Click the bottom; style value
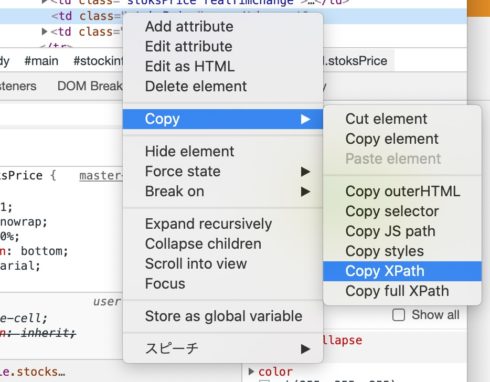Screen dimensions: 490x382 [44, 251]
